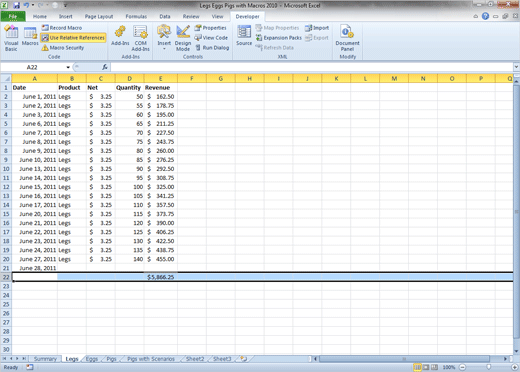Select the Quantity header cell

click(x=129, y=88)
